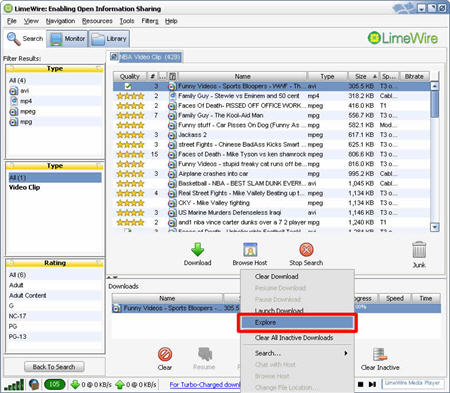The width and height of the screenshot is (450, 393).
Task: Click the collapse arrows above the Downloads label
Action: [112, 277]
